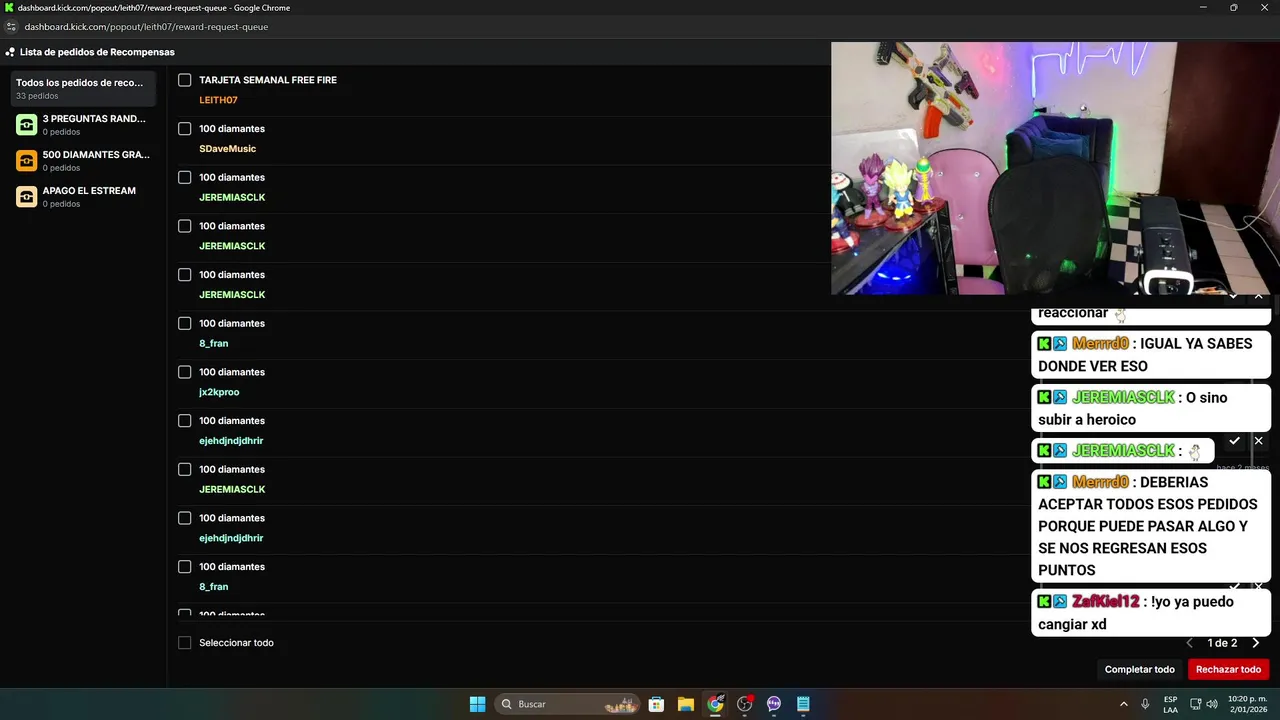Click the webcam preview of the room
The image size is (1280, 720).
(1055, 168)
